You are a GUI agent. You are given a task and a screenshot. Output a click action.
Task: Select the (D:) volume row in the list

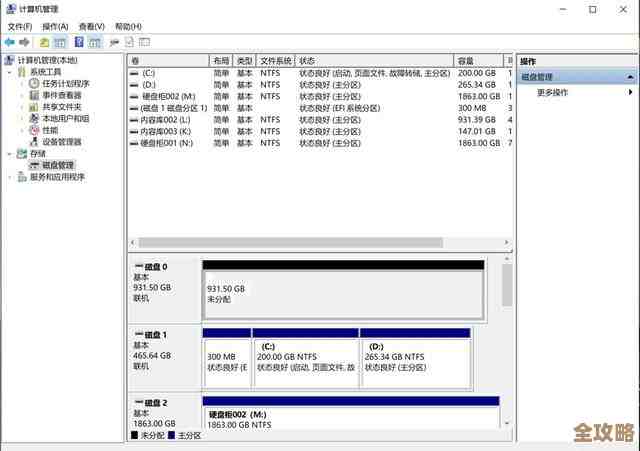point(320,84)
